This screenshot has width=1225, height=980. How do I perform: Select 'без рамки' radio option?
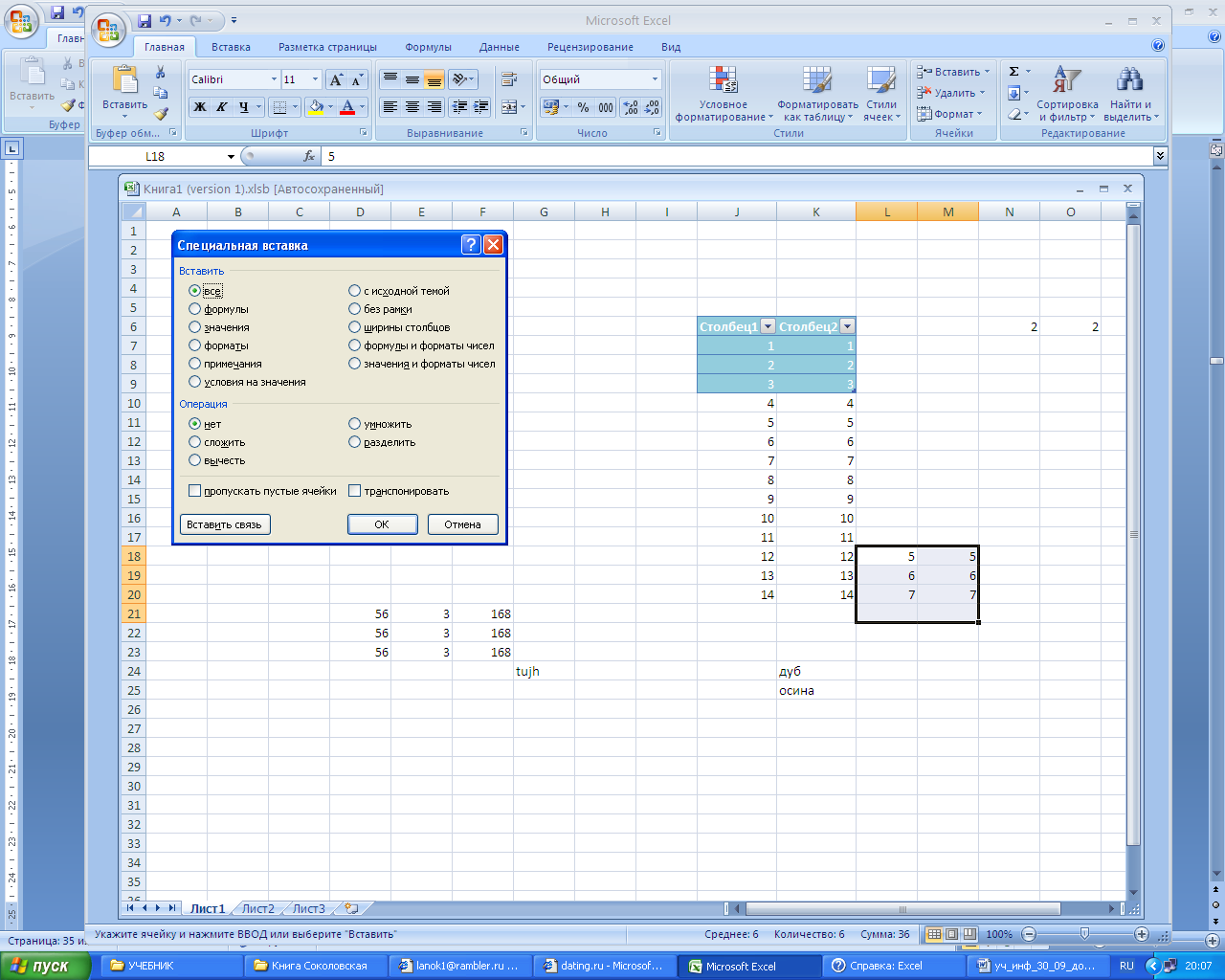[355, 309]
